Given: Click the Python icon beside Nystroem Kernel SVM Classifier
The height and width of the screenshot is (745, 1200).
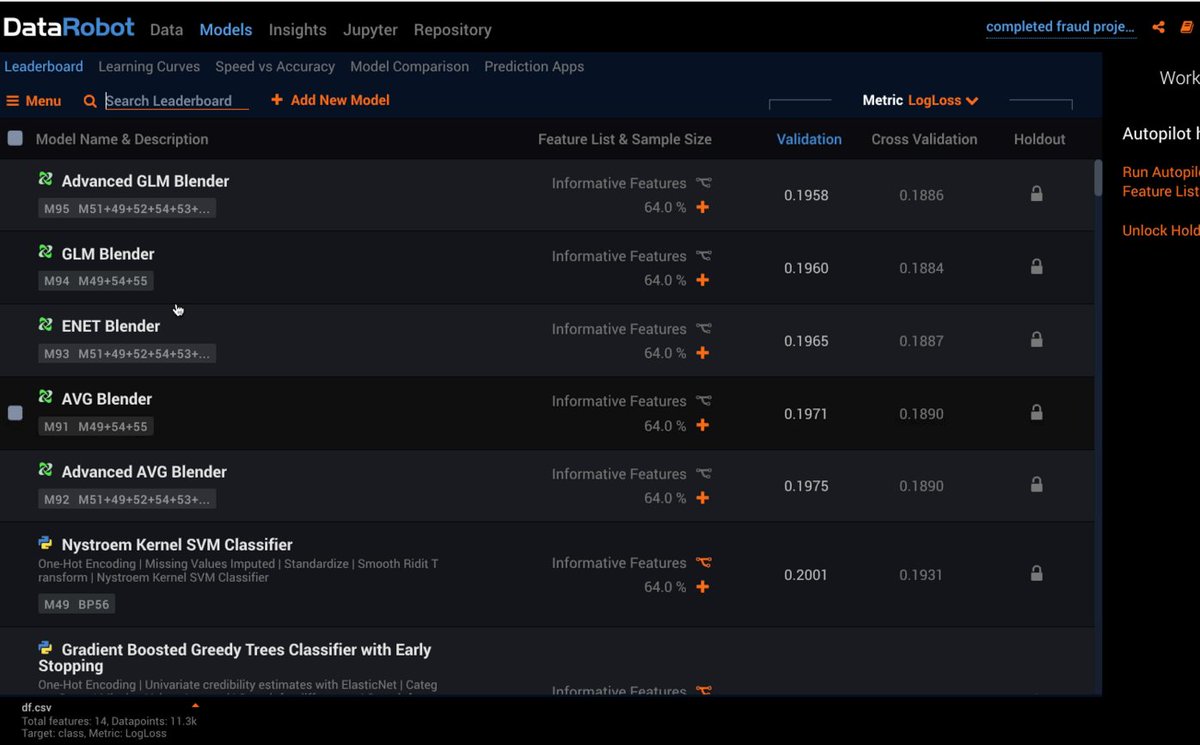Looking at the screenshot, I should pyautogui.click(x=45, y=543).
